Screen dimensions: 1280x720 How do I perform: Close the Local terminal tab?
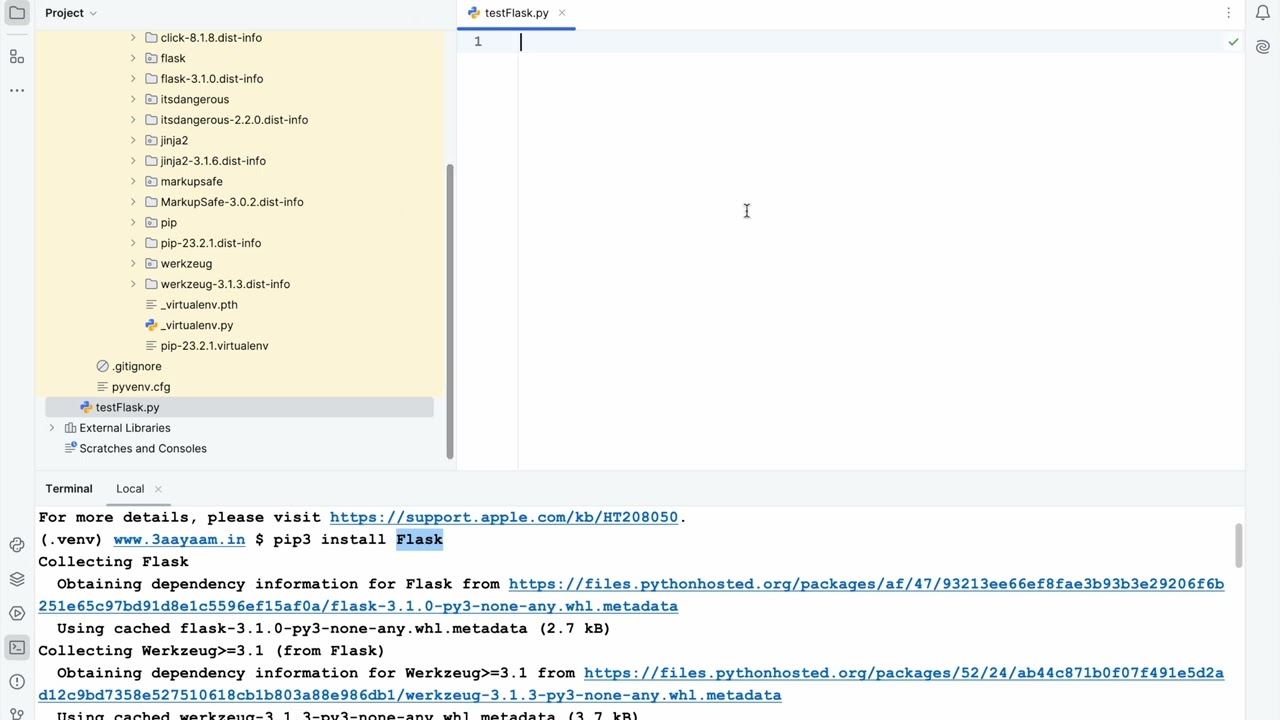coord(158,489)
